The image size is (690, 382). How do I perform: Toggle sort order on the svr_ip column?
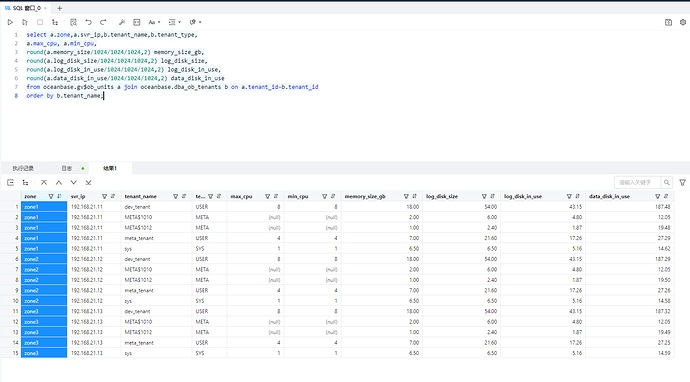[x=113, y=196]
